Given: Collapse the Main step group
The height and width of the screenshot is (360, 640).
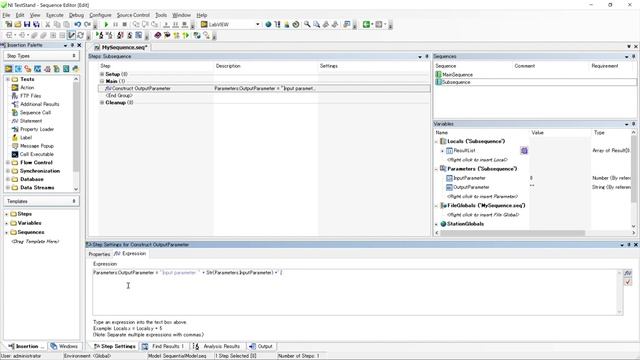Looking at the screenshot, I should (x=102, y=81).
